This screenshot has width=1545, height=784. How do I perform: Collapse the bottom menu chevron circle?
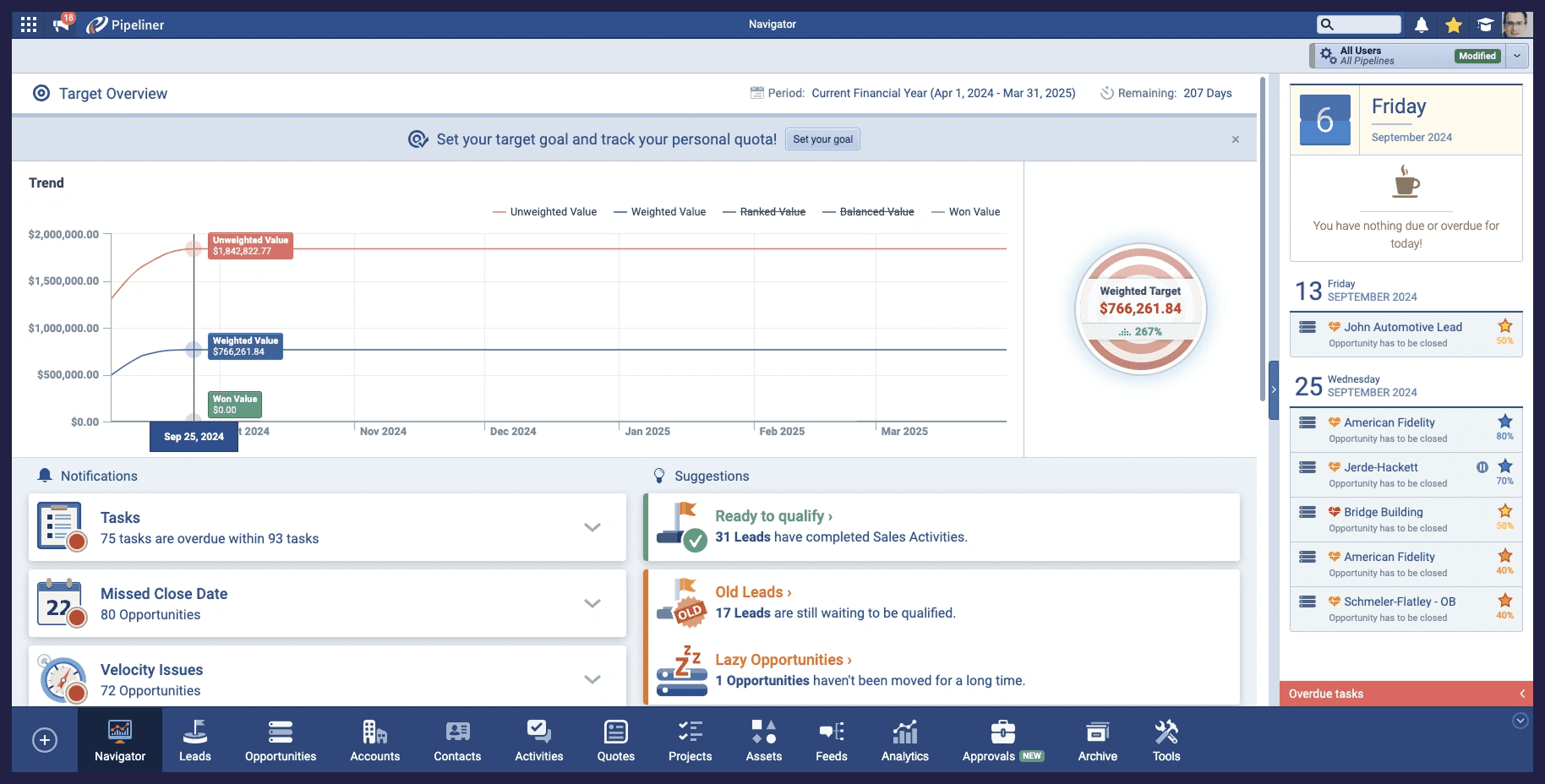(1520, 721)
